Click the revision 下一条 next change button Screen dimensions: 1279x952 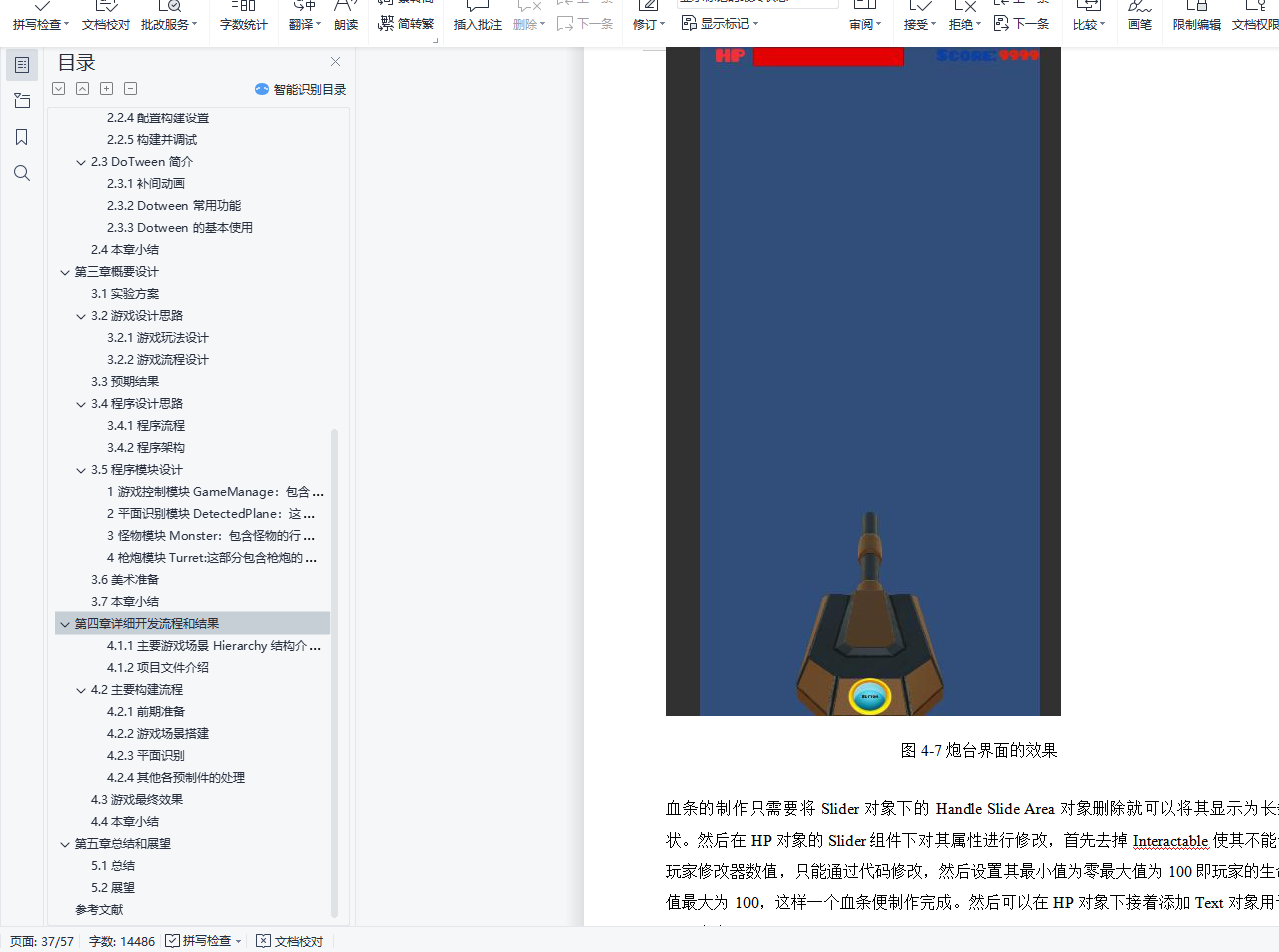click(x=1021, y=23)
